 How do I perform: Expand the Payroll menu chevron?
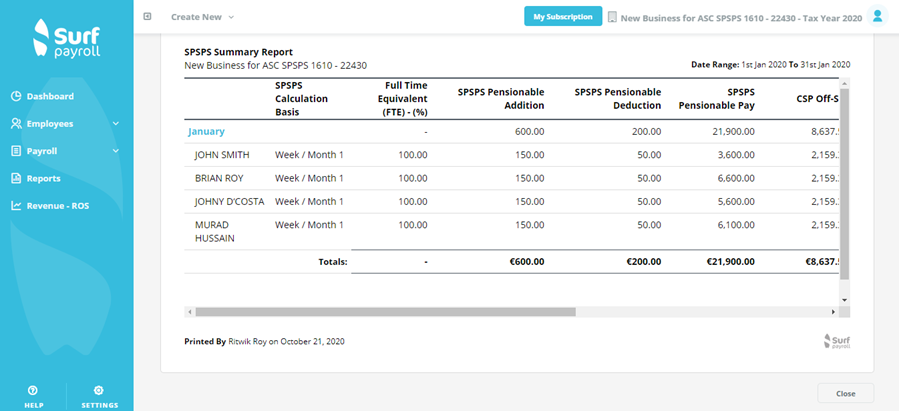point(116,151)
